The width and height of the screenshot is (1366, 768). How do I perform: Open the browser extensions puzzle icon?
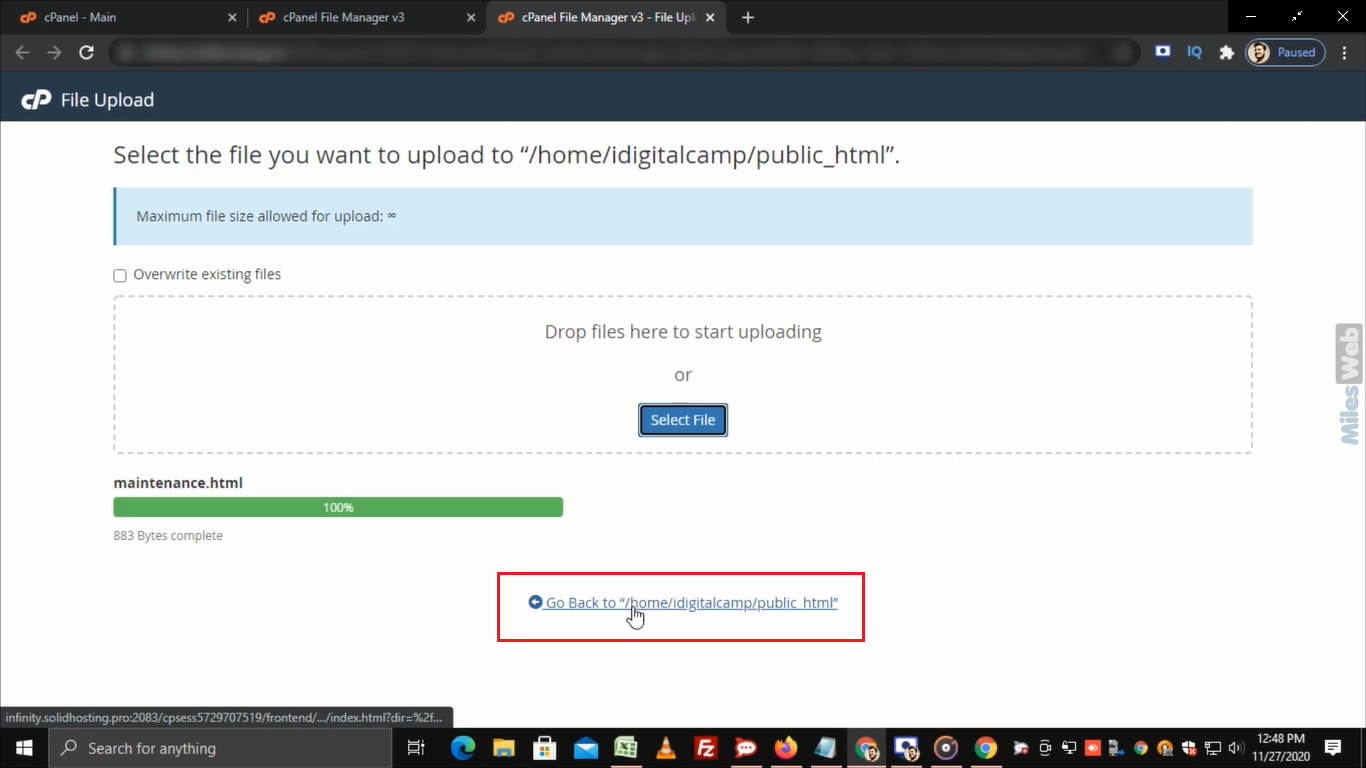[x=1226, y=53]
